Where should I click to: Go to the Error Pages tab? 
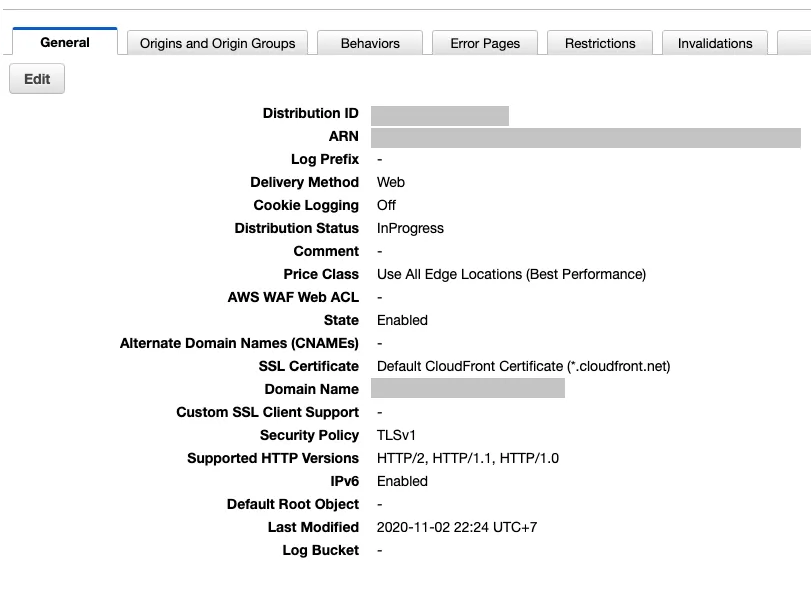click(485, 43)
